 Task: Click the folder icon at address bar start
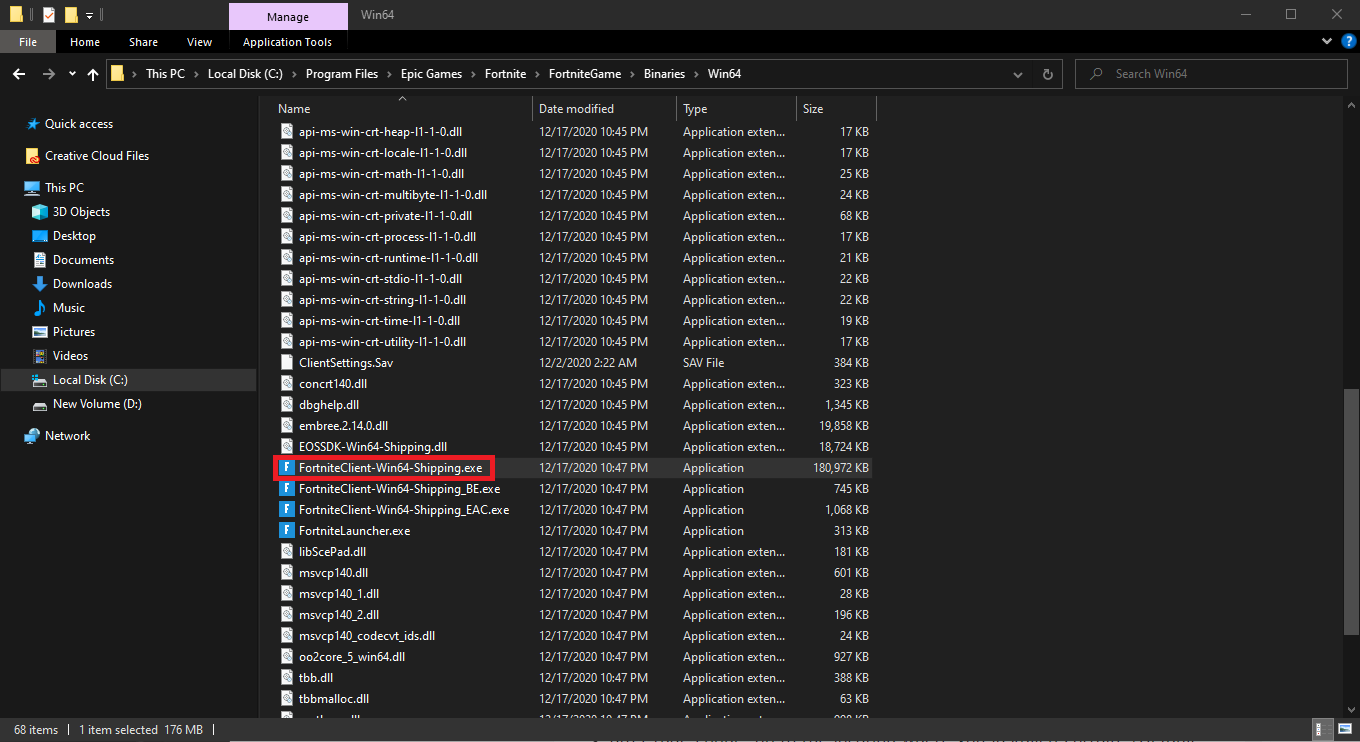click(118, 74)
